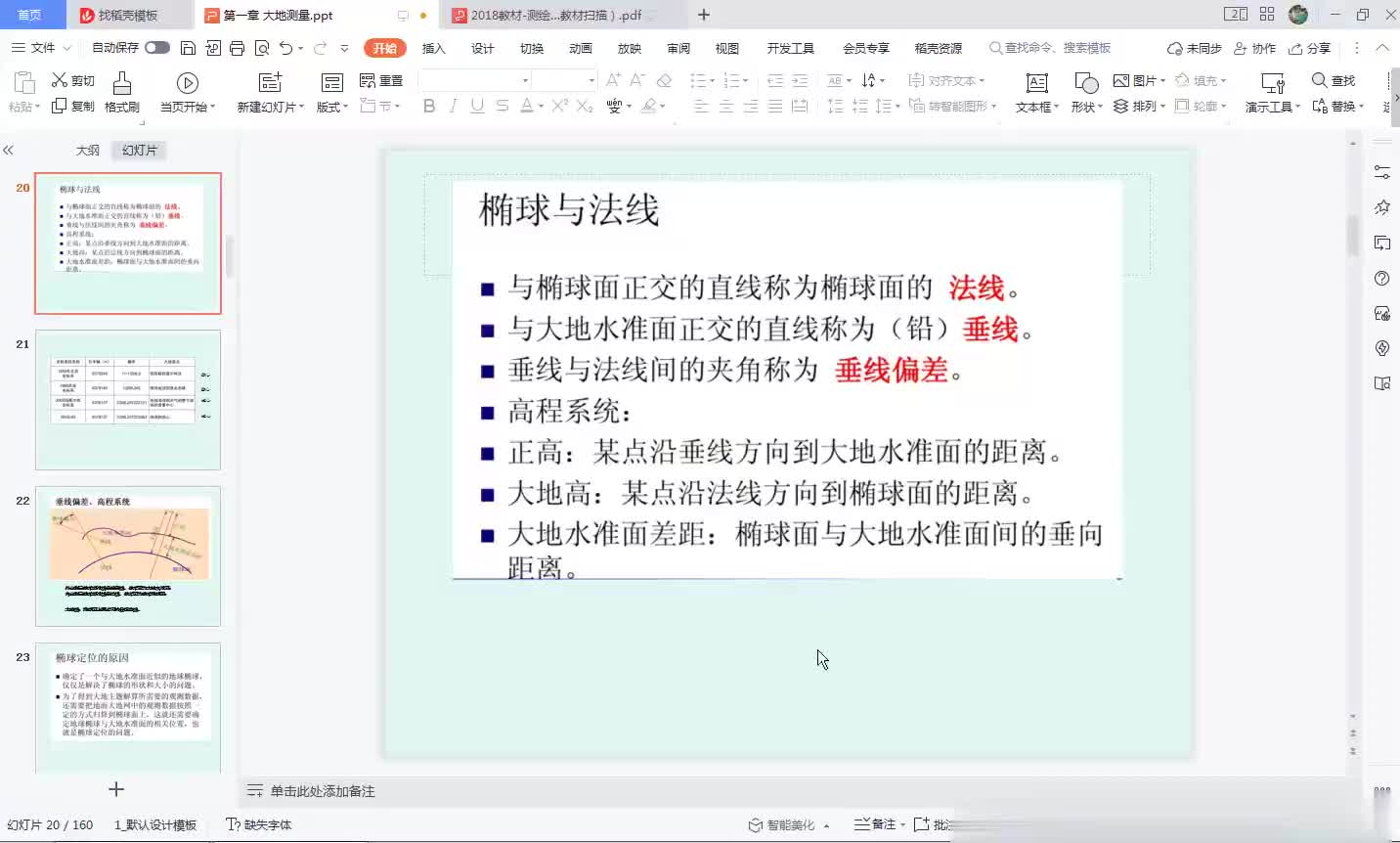Image resolution: width=1400 pixels, height=843 pixels.
Task: Toggle the auto-save (自动保存) switch
Action: click(x=156, y=48)
